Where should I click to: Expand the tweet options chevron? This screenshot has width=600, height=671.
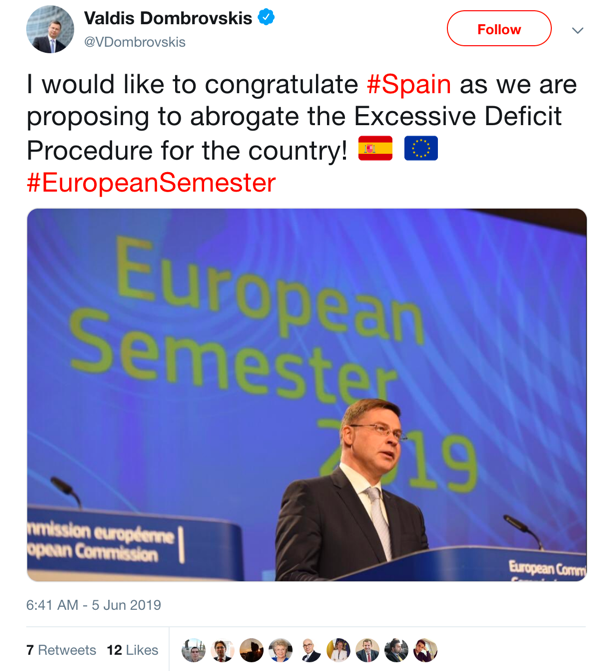[x=577, y=31]
